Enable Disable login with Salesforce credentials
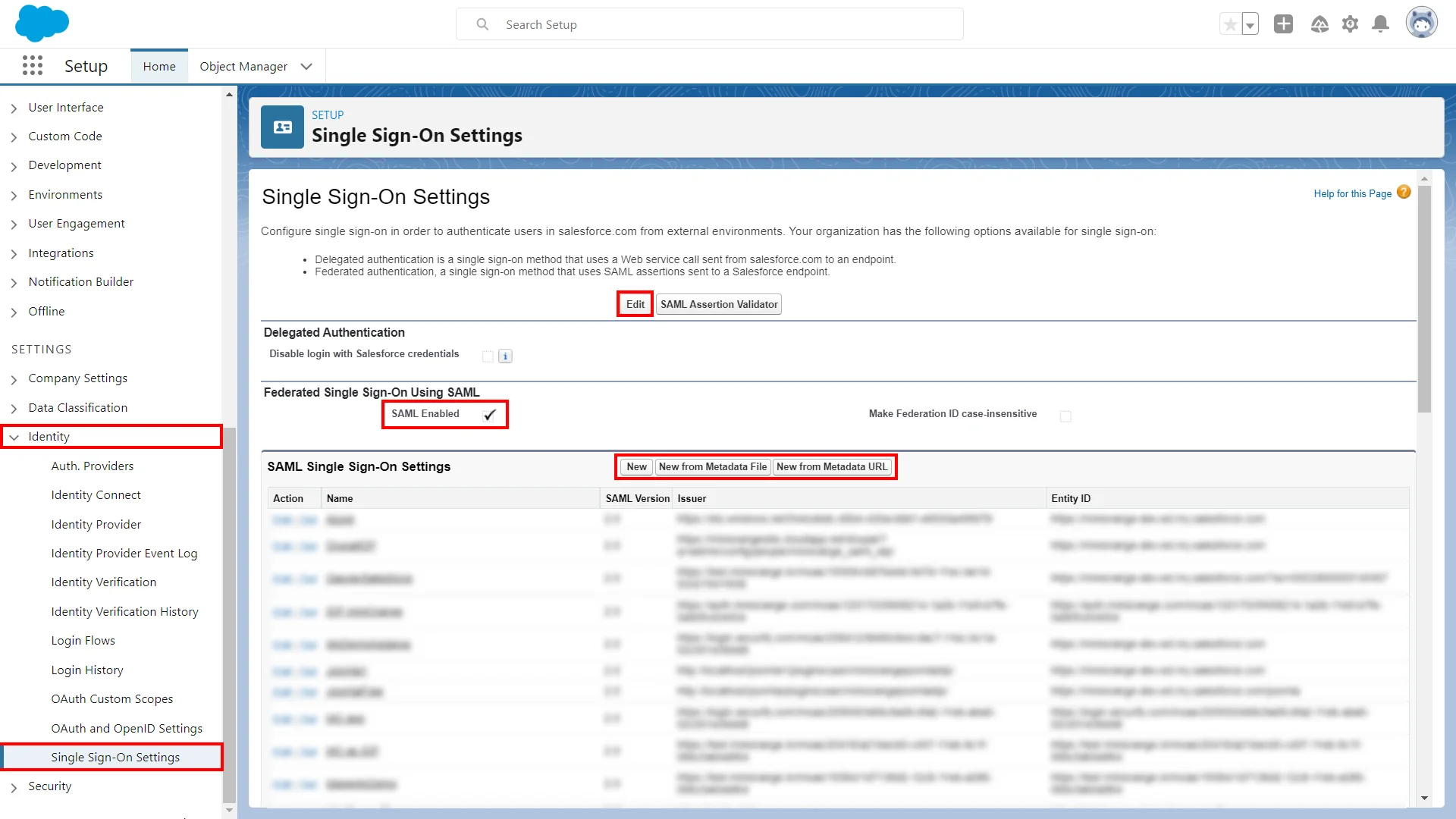 (x=488, y=356)
